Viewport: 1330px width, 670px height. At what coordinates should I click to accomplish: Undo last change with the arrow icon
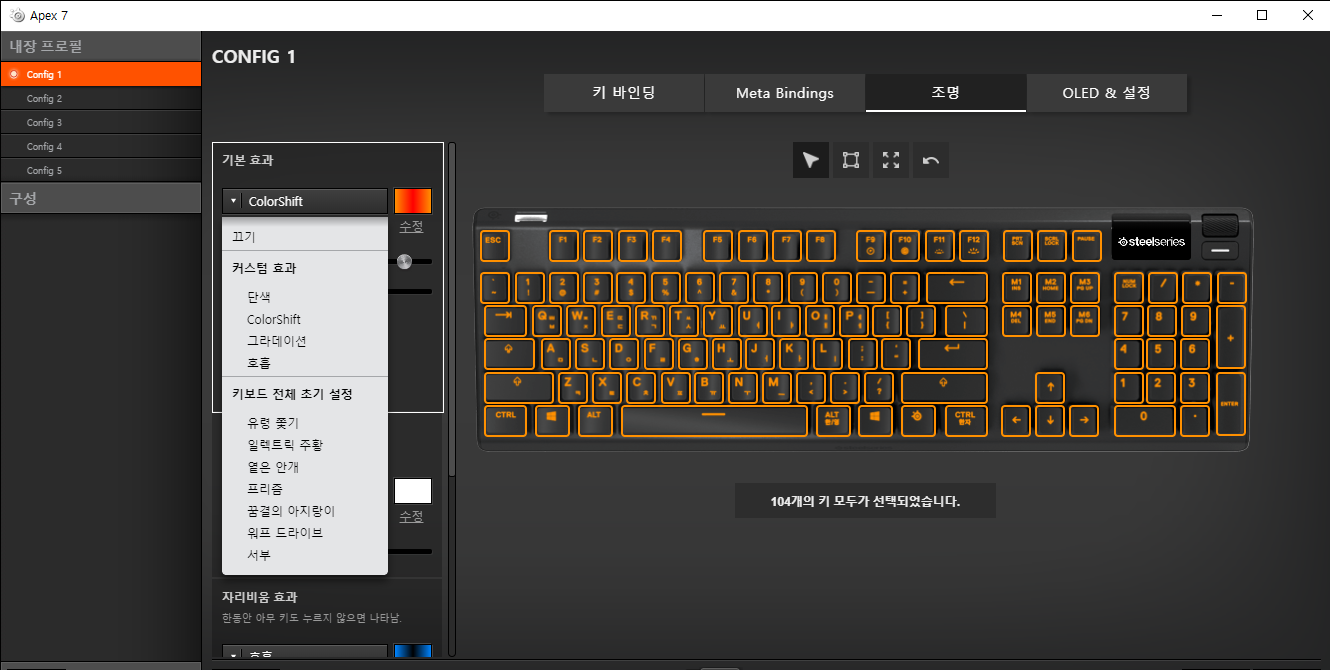coord(931,160)
